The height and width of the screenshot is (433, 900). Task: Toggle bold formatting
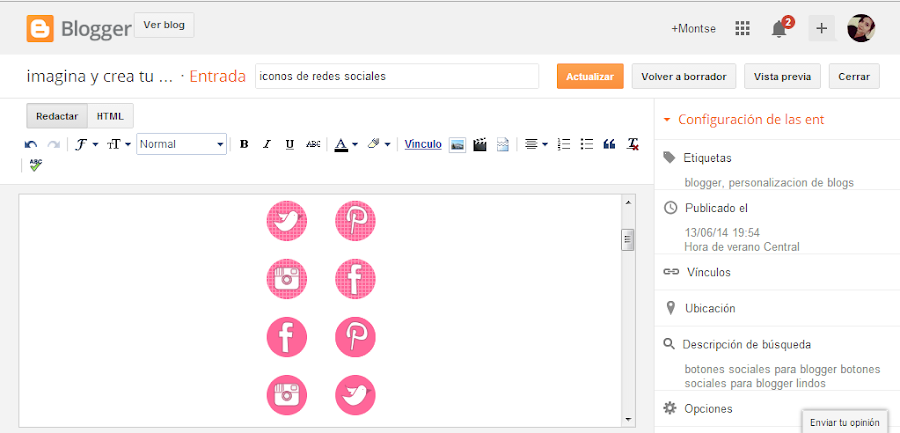pos(244,144)
